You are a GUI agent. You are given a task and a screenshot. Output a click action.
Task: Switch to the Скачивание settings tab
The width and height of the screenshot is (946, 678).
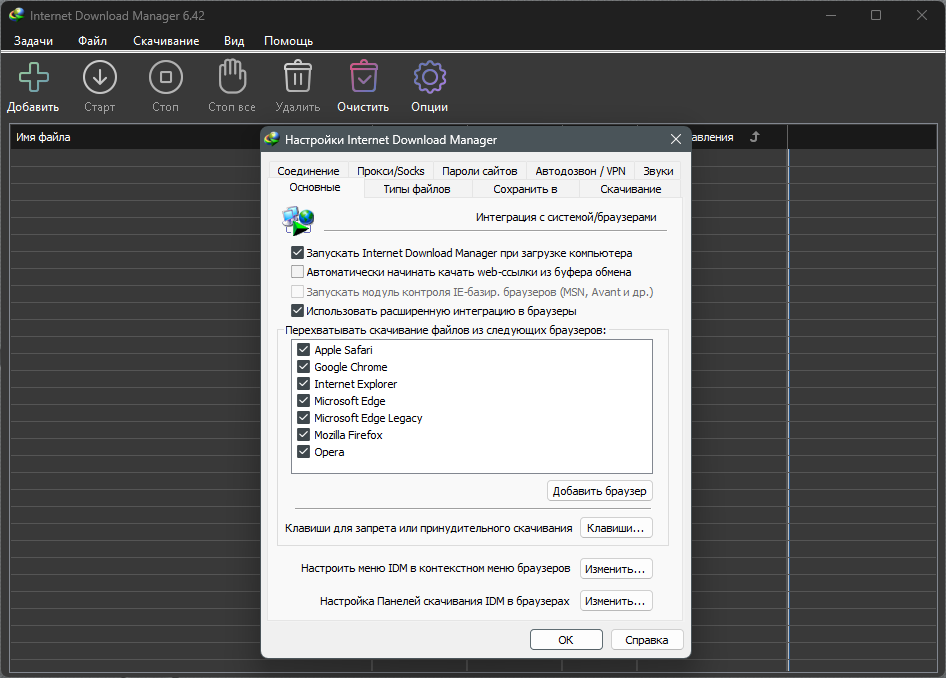[x=630, y=189]
